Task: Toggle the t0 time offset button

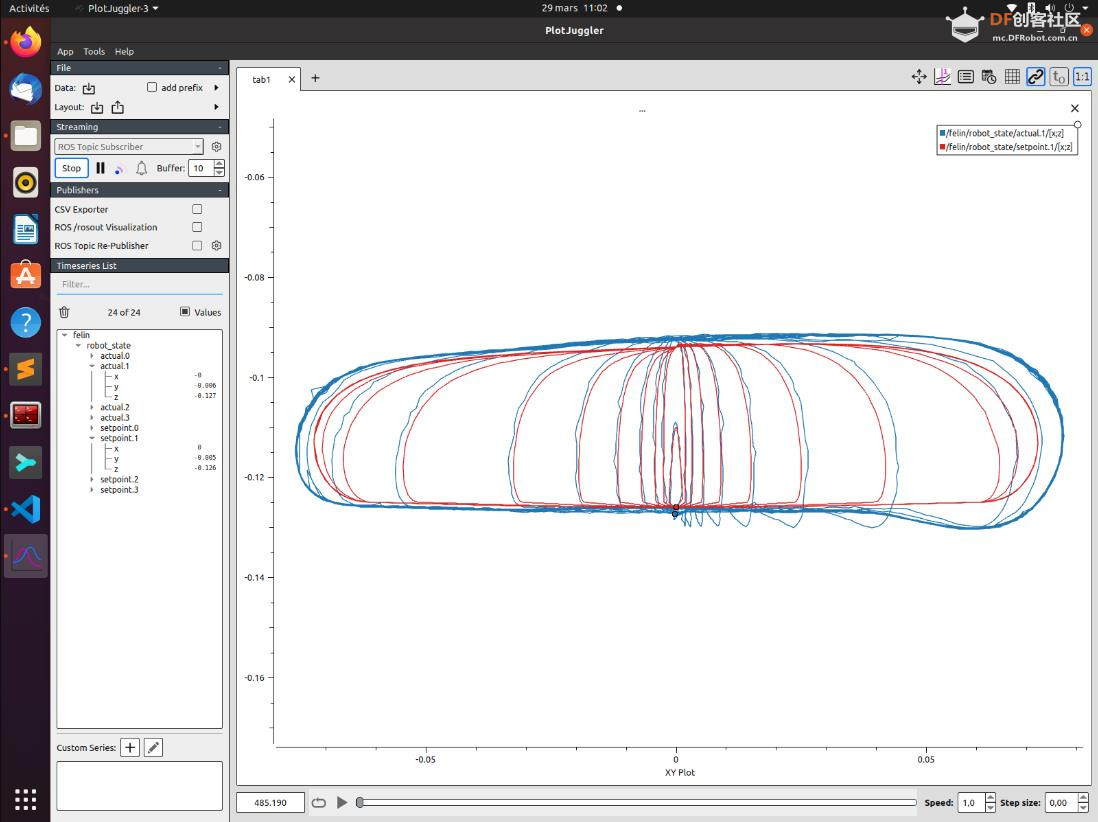Action: click(x=1059, y=77)
